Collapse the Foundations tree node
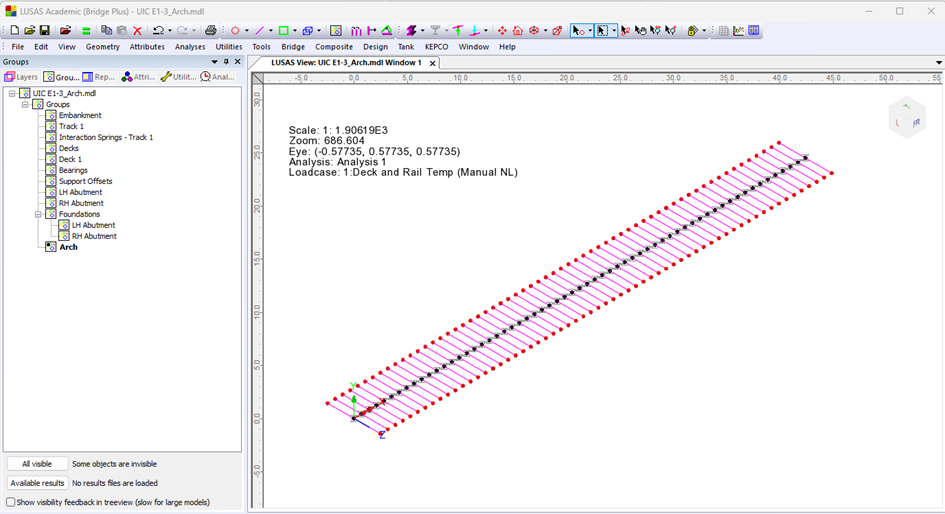This screenshot has height=514, width=945. click(38, 214)
